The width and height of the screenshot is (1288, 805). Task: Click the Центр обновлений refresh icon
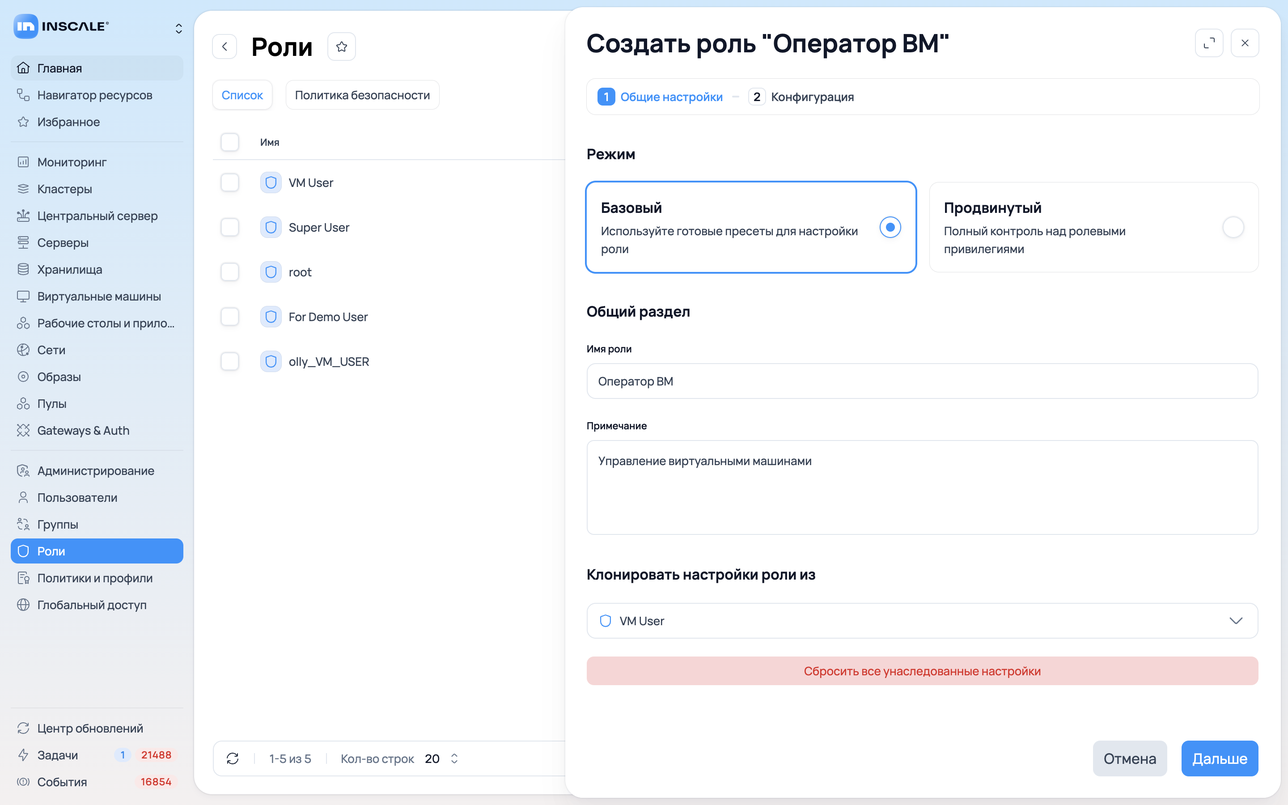[x=24, y=729]
